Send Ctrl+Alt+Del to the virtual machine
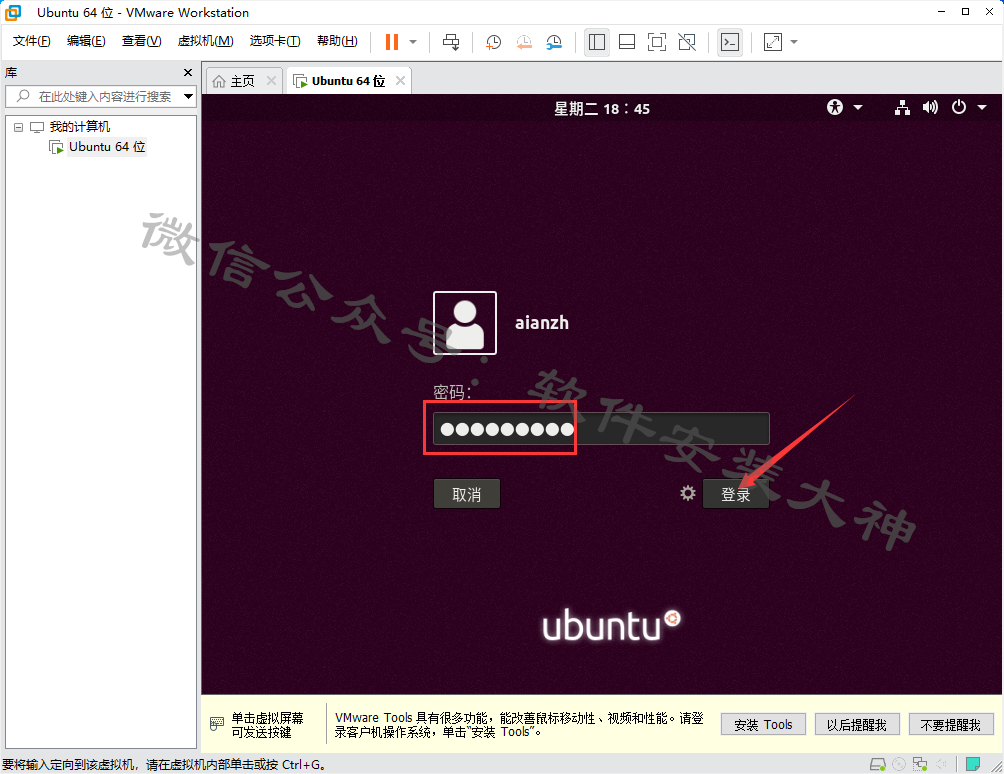This screenshot has height=774, width=1004. pyautogui.click(x=451, y=42)
